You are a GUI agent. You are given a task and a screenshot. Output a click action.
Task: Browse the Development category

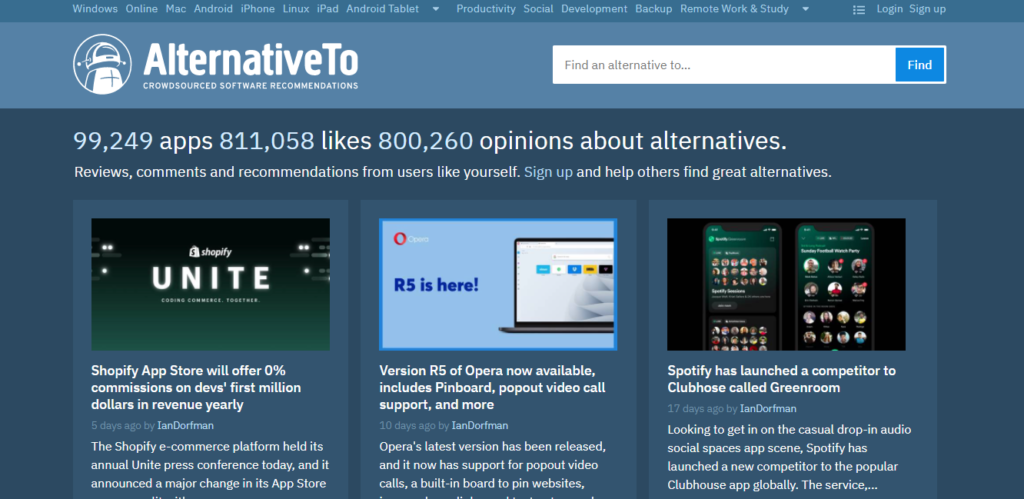[x=594, y=9]
